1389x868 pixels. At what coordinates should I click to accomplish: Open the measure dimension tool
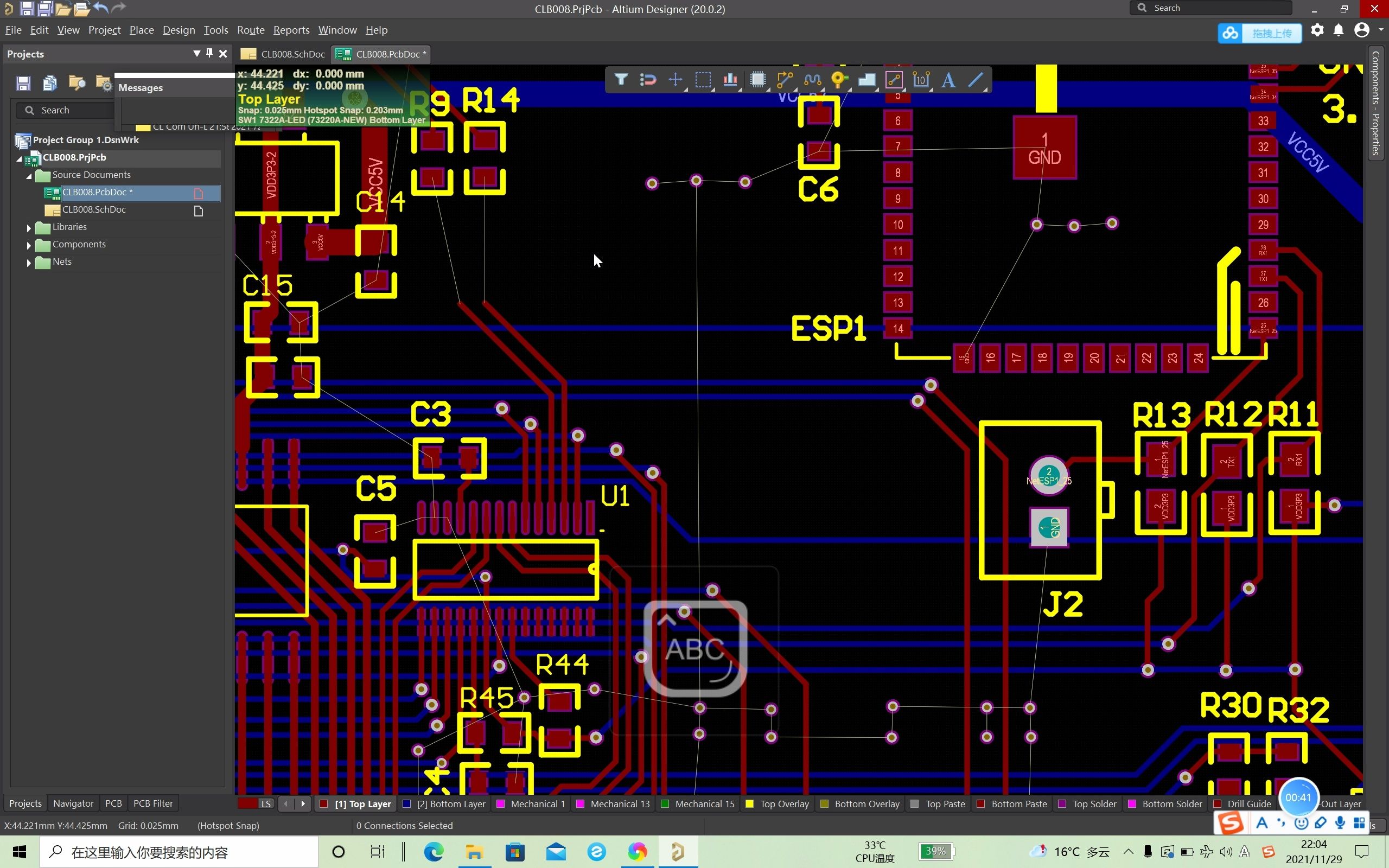pyautogui.click(x=922, y=80)
